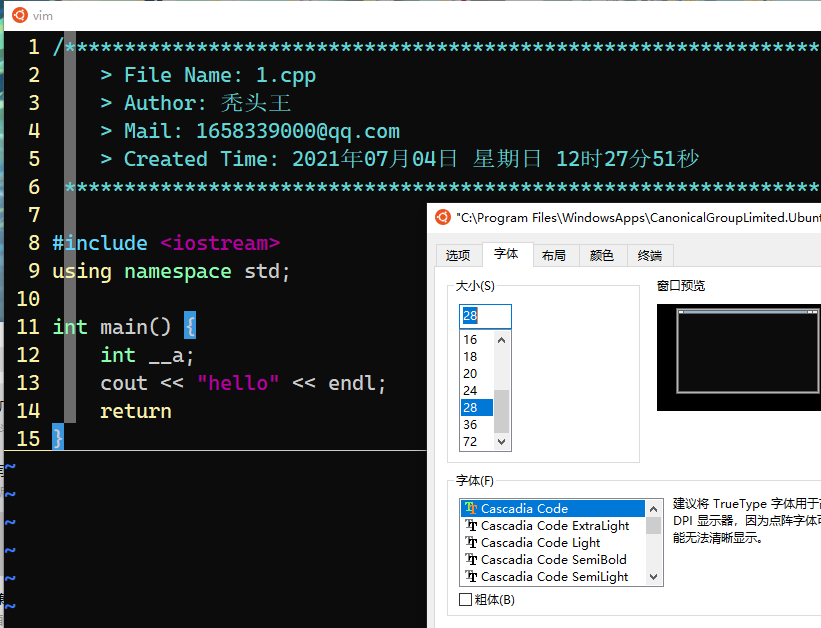The image size is (821, 628).
Task: Select font size 20 in size list
Action: coord(477,373)
